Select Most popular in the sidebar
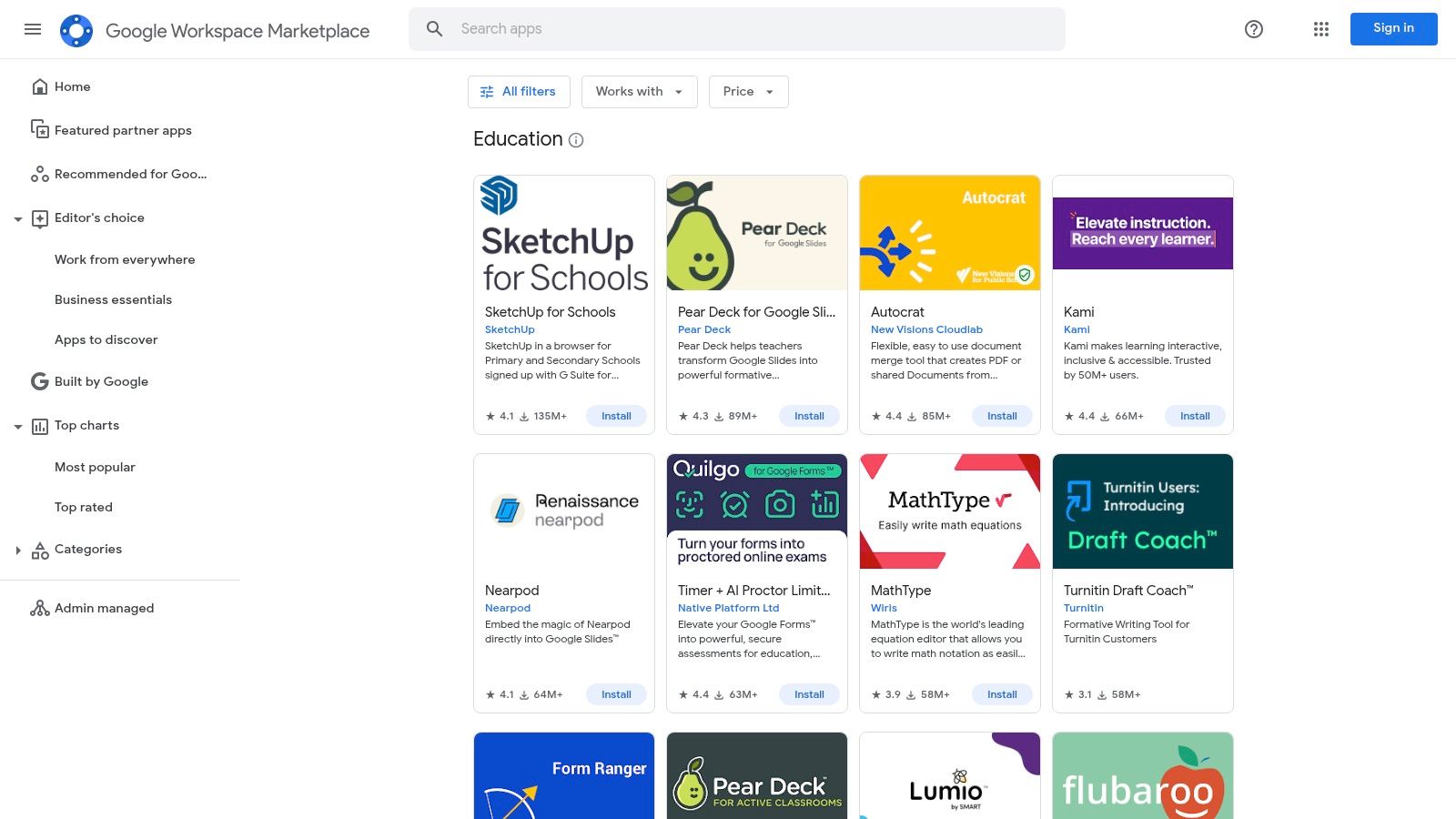The height and width of the screenshot is (819, 1456). point(95,467)
